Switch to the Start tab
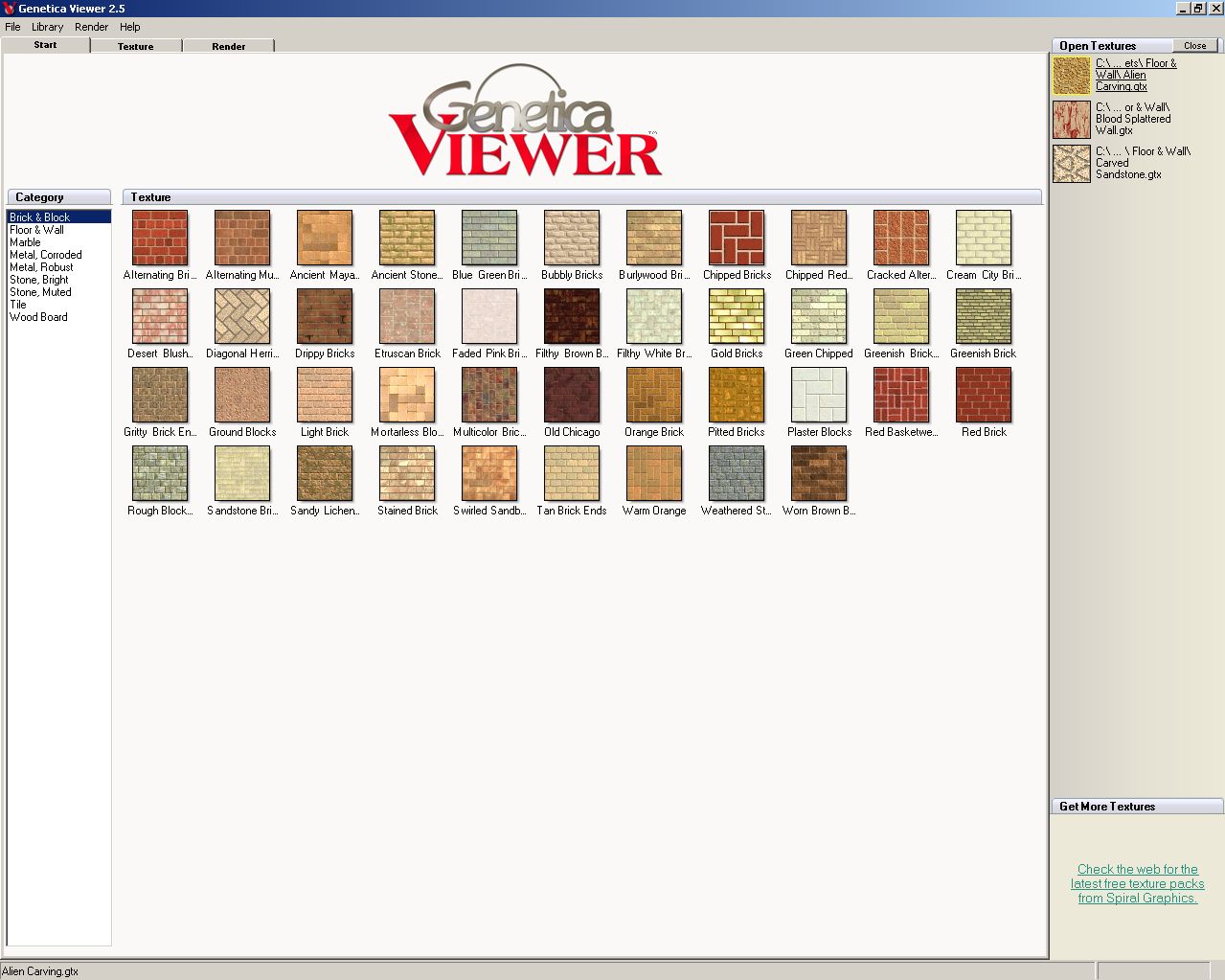This screenshot has width=1225, height=980. [x=45, y=45]
